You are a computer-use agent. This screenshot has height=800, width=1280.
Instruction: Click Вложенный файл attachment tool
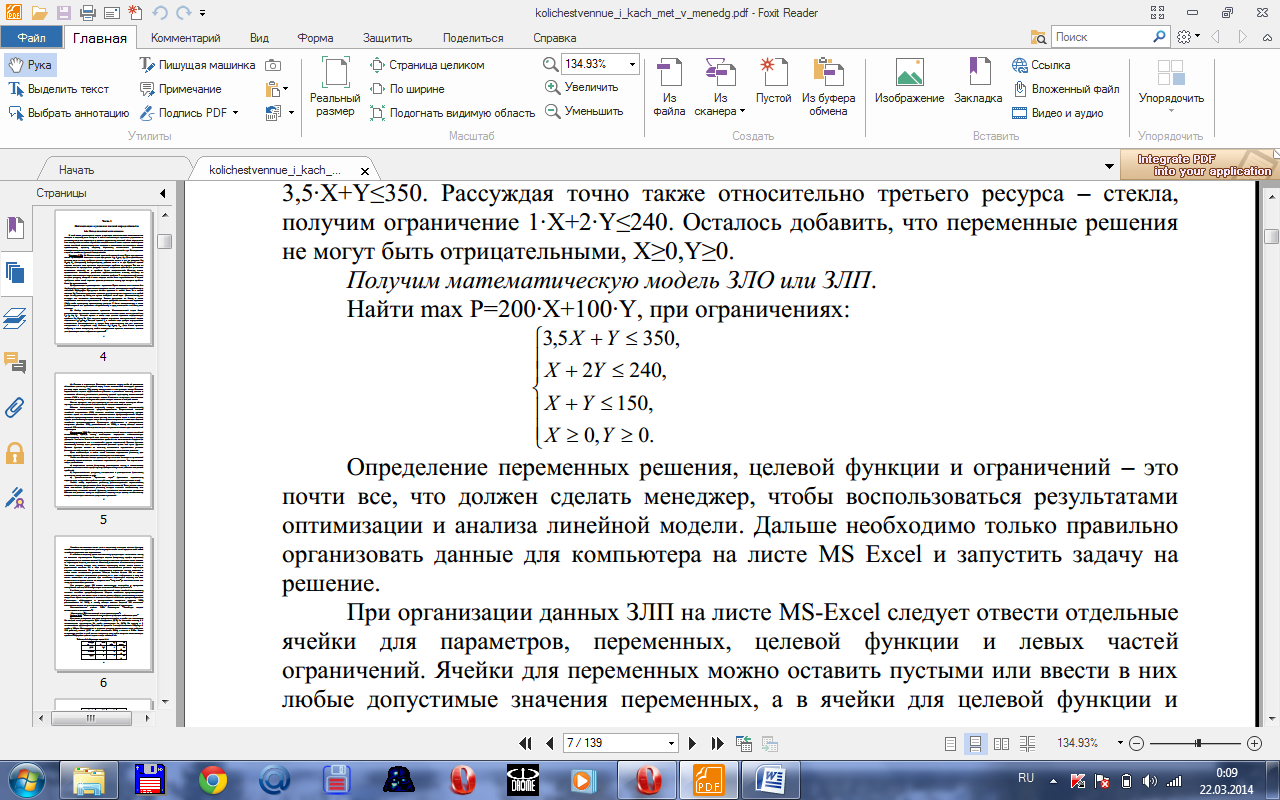[1065, 89]
